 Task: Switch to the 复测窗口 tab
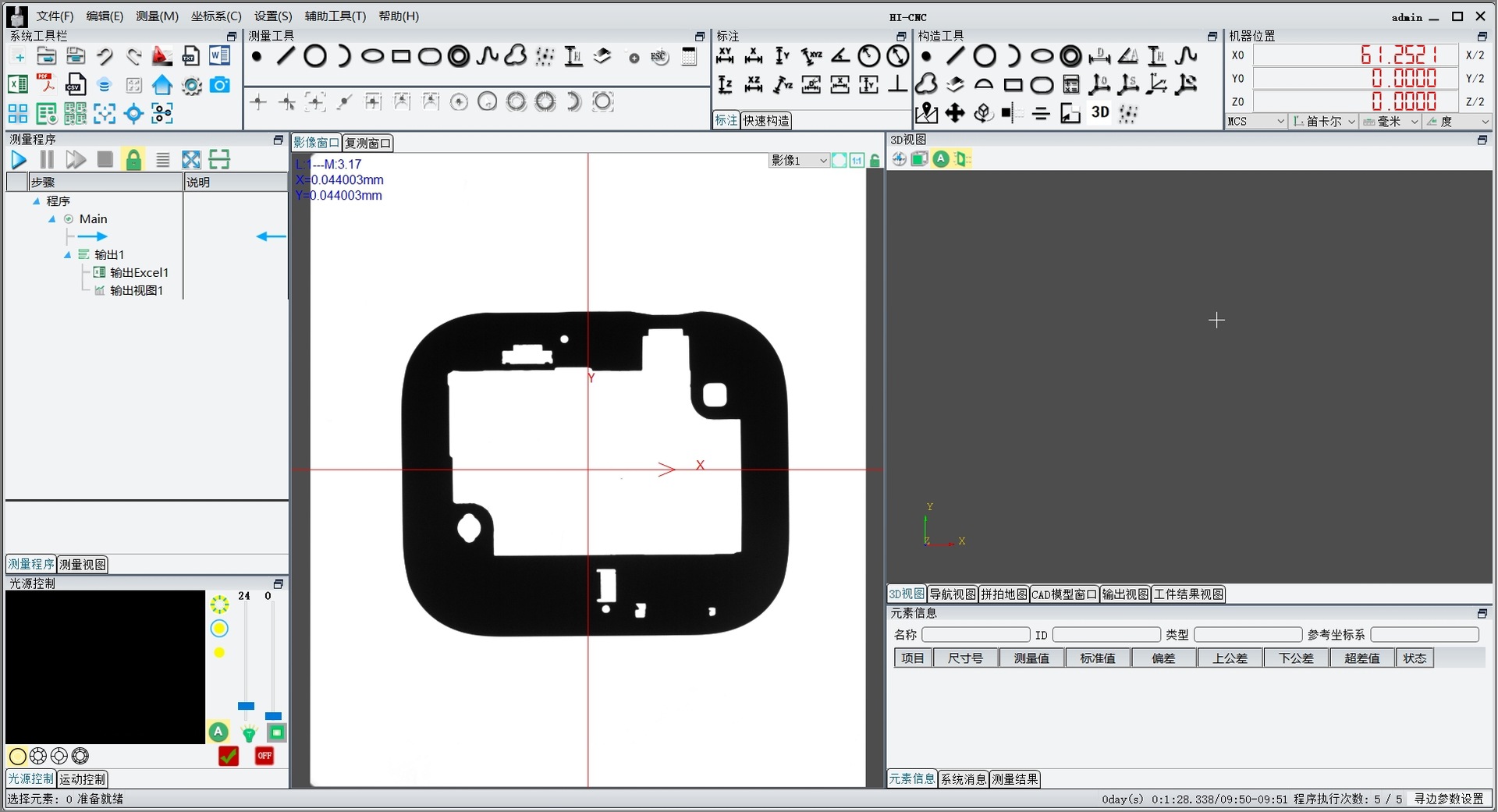(x=367, y=143)
